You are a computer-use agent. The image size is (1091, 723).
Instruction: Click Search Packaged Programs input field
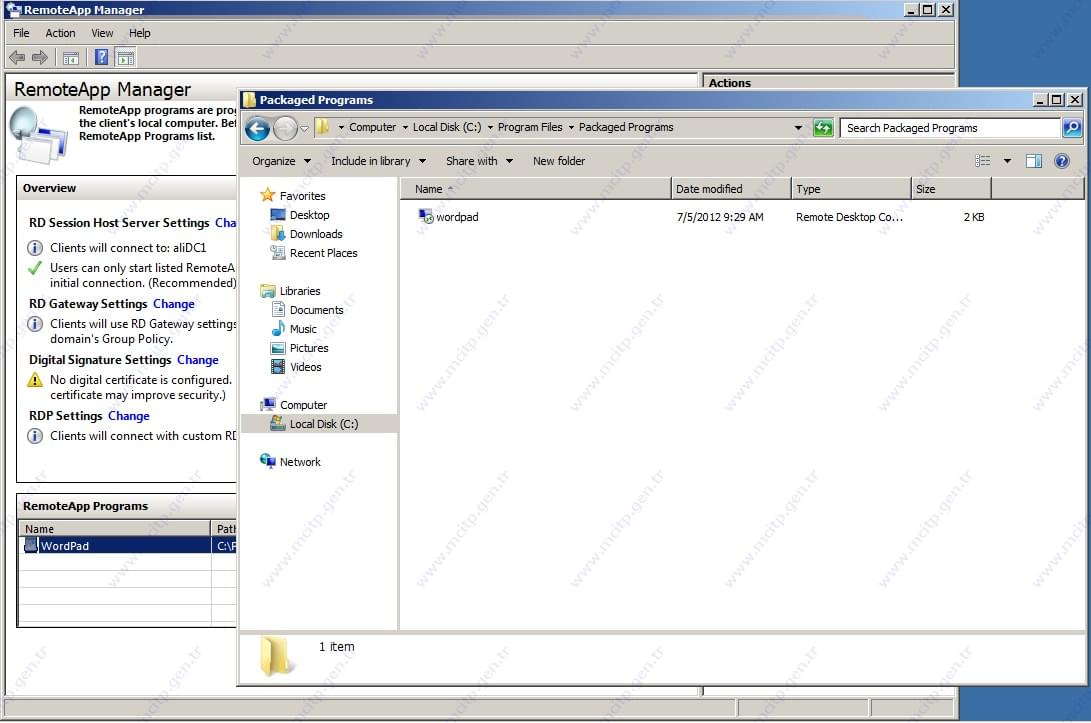pos(950,128)
